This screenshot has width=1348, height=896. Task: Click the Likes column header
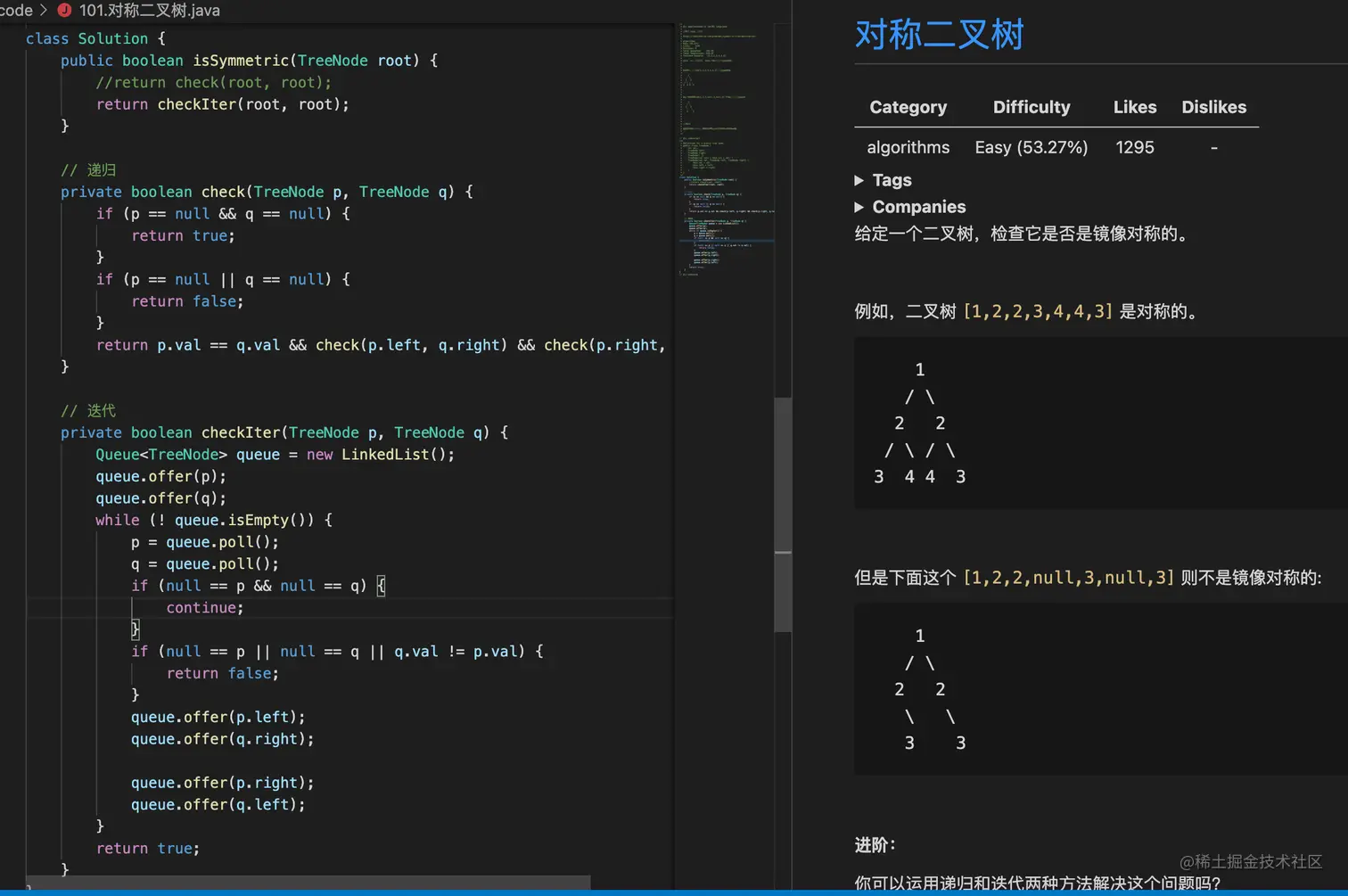[x=1135, y=107]
